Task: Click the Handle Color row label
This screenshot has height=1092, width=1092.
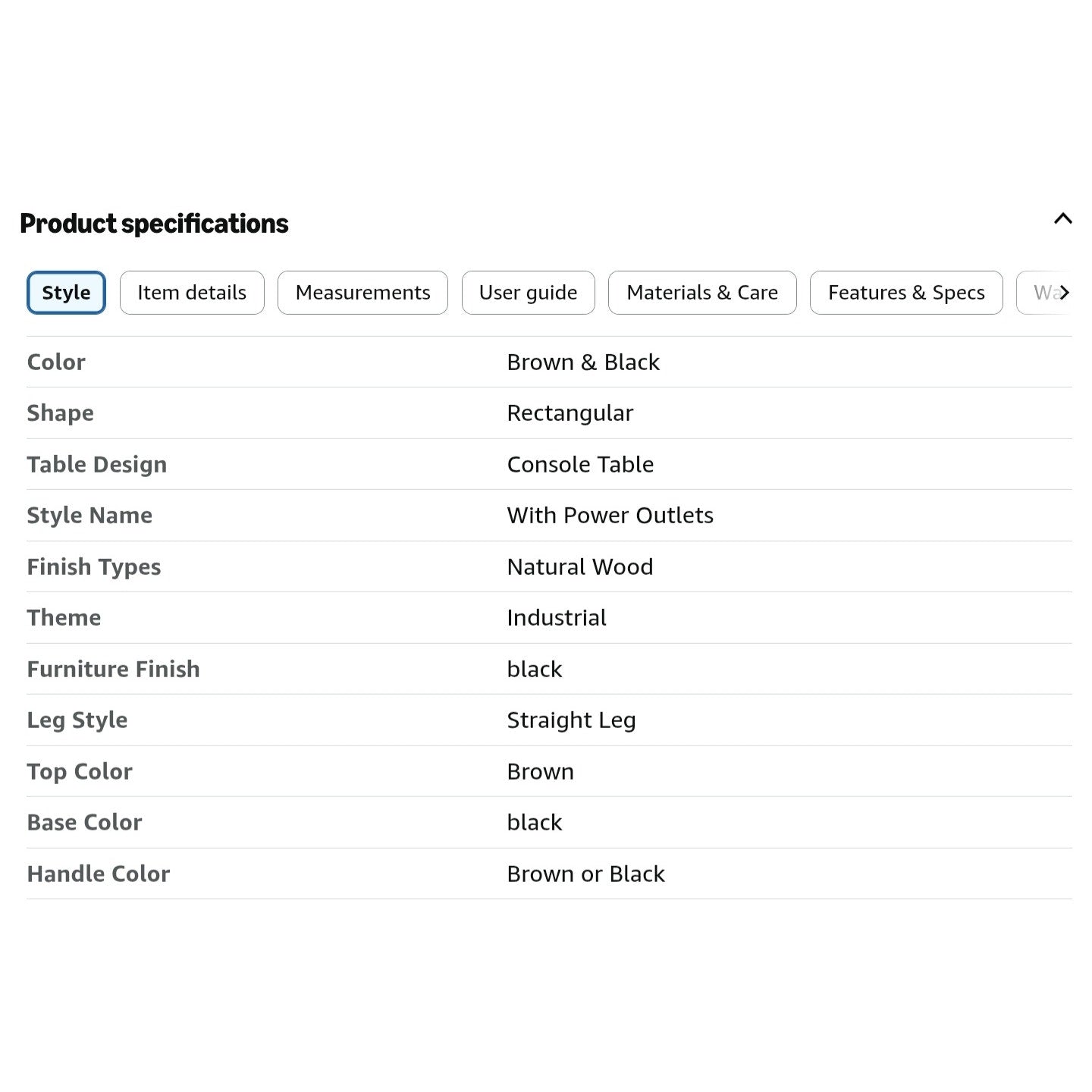Action: coord(99,874)
